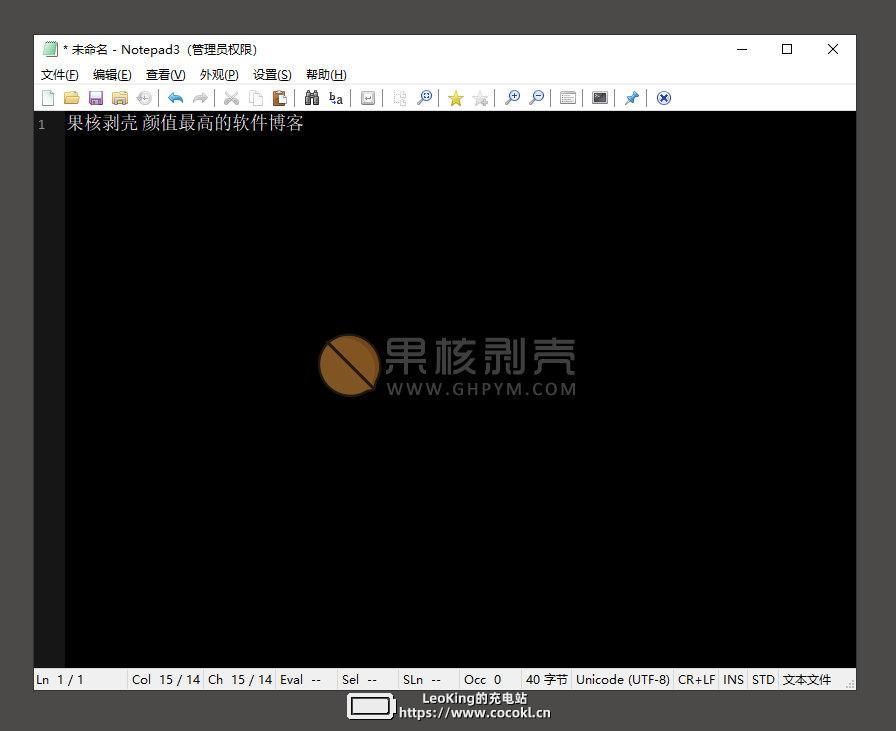The image size is (896, 731).
Task: Click the 'Col 15 / 14' status field
Action: pyautogui.click(x=166, y=680)
